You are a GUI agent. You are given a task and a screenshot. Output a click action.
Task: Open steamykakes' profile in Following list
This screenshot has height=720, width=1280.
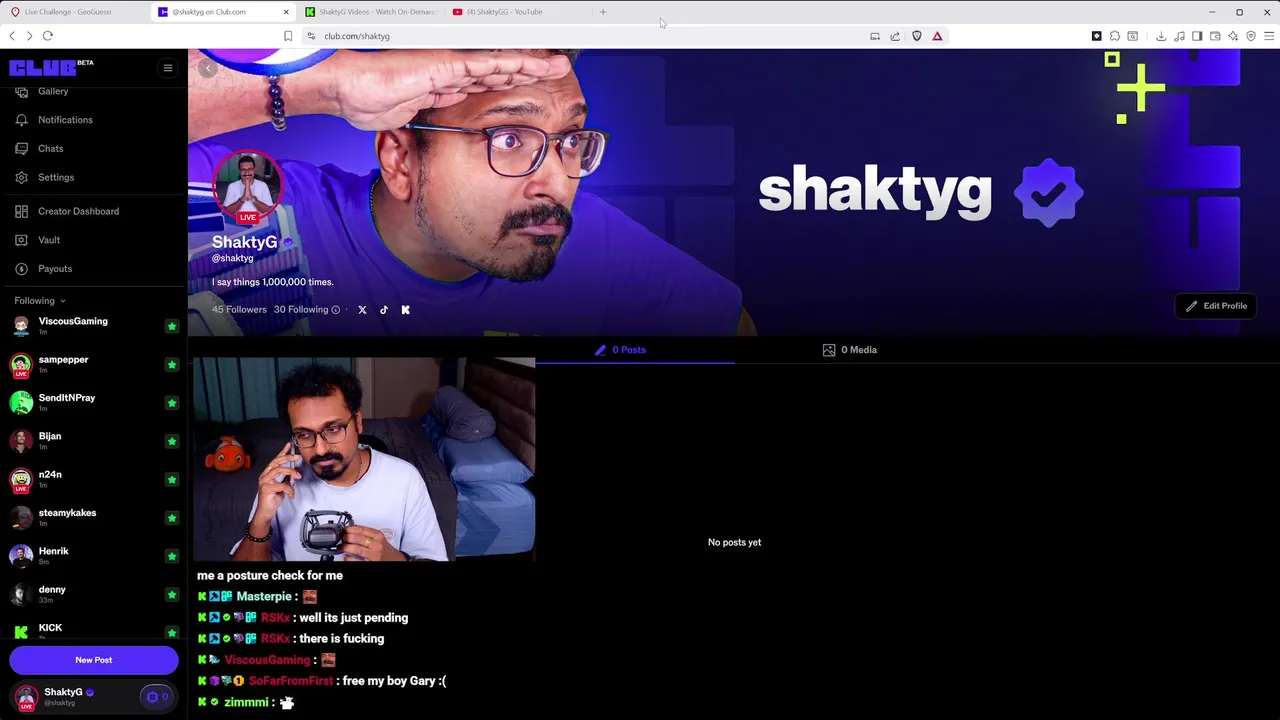[x=68, y=513]
